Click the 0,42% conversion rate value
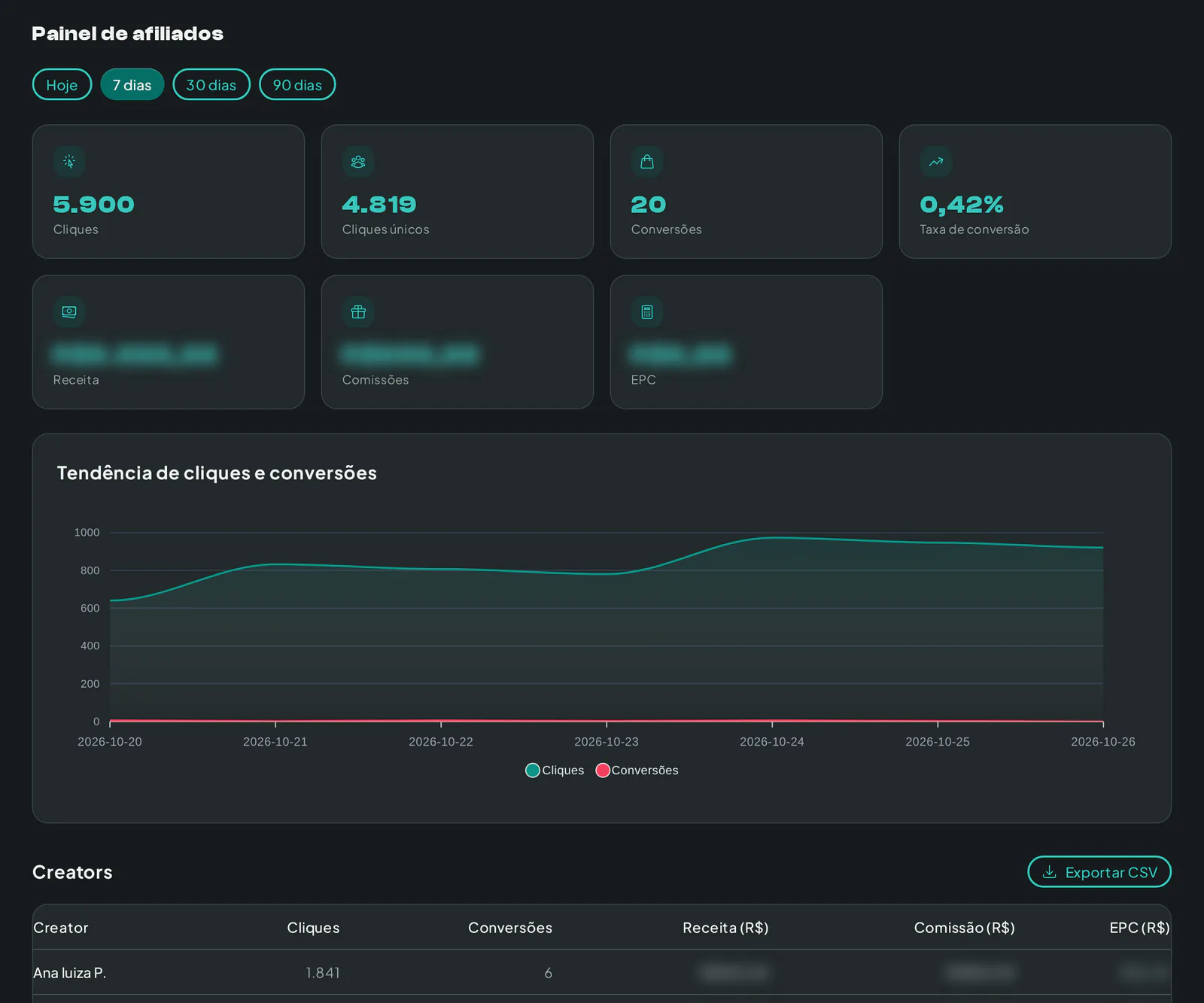The image size is (1204, 1003). pyautogui.click(x=962, y=205)
